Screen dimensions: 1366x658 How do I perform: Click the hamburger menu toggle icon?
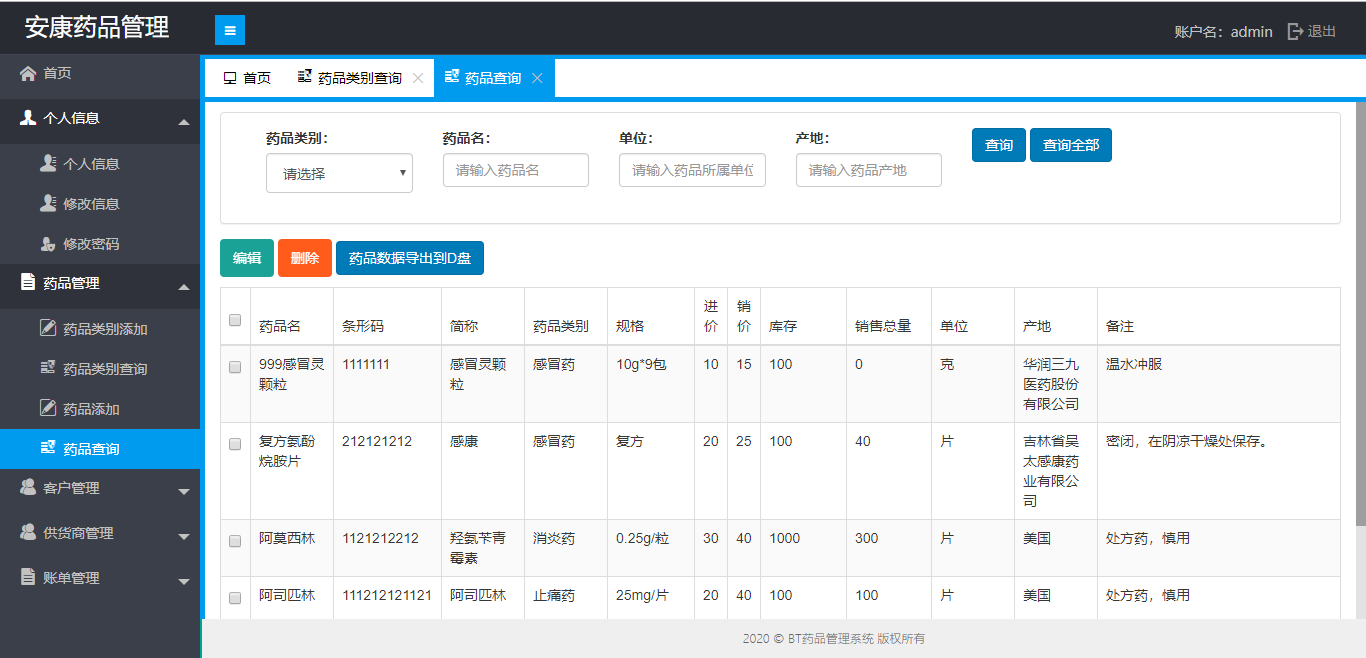pyautogui.click(x=230, y=30)
